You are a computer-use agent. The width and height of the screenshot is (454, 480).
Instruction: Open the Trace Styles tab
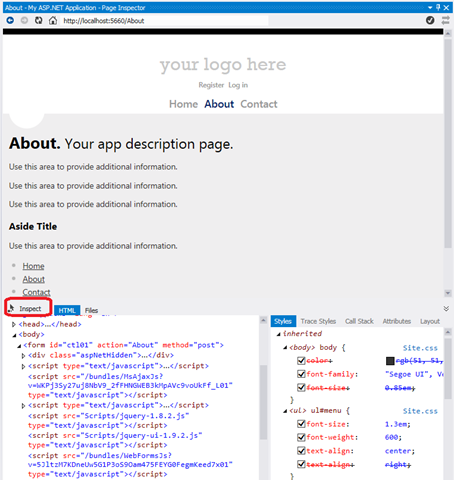click(318, 321)
